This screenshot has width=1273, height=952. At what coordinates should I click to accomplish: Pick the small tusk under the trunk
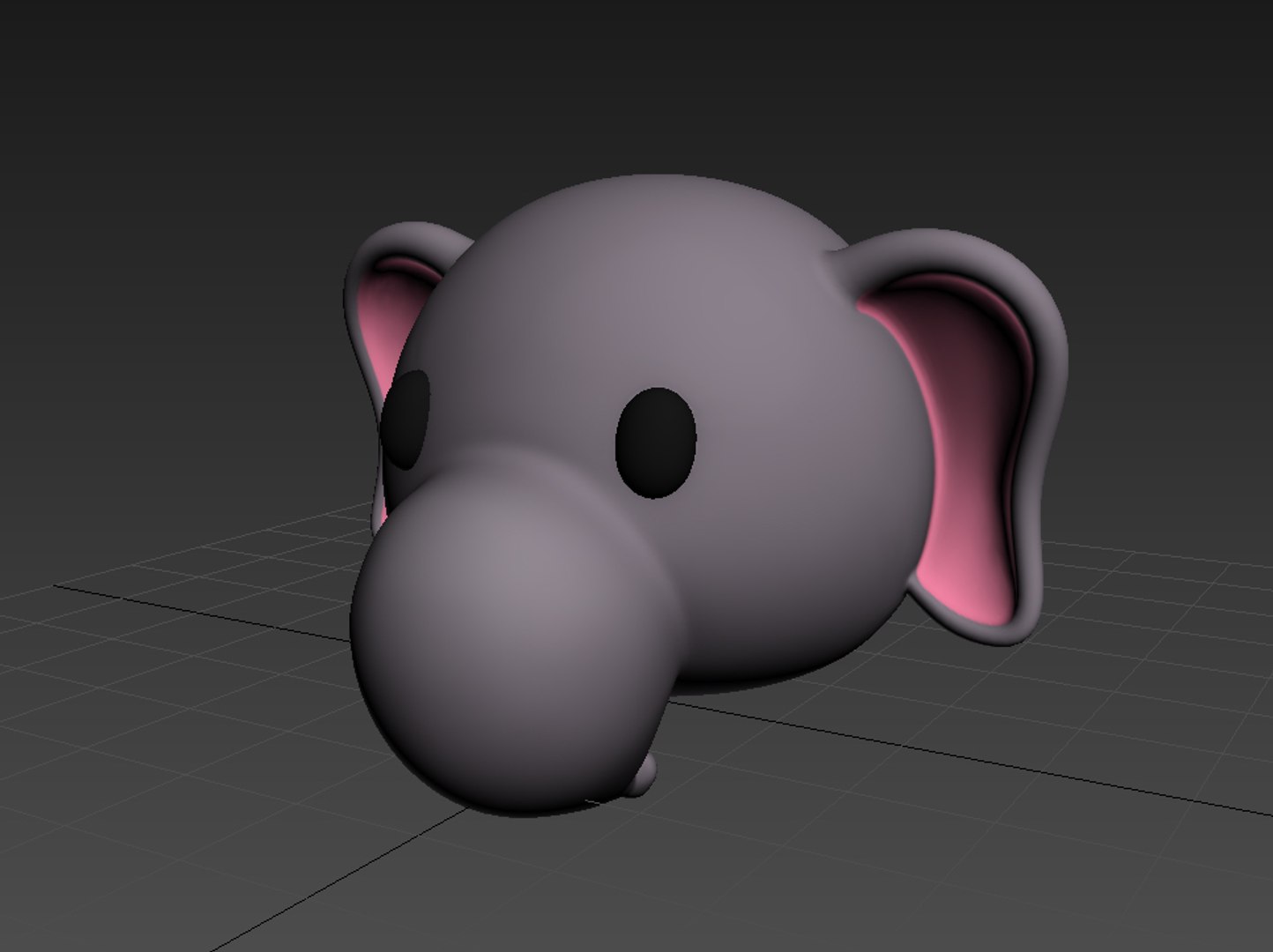pyautogui.click(x=644, y=776)
